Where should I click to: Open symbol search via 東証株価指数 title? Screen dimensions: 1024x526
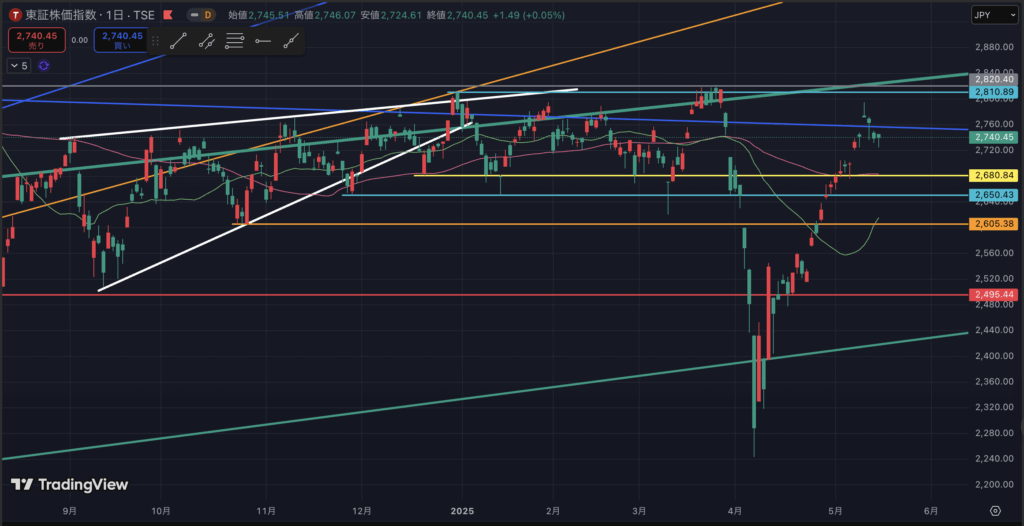pyautogui.click(x=66, y=15)
